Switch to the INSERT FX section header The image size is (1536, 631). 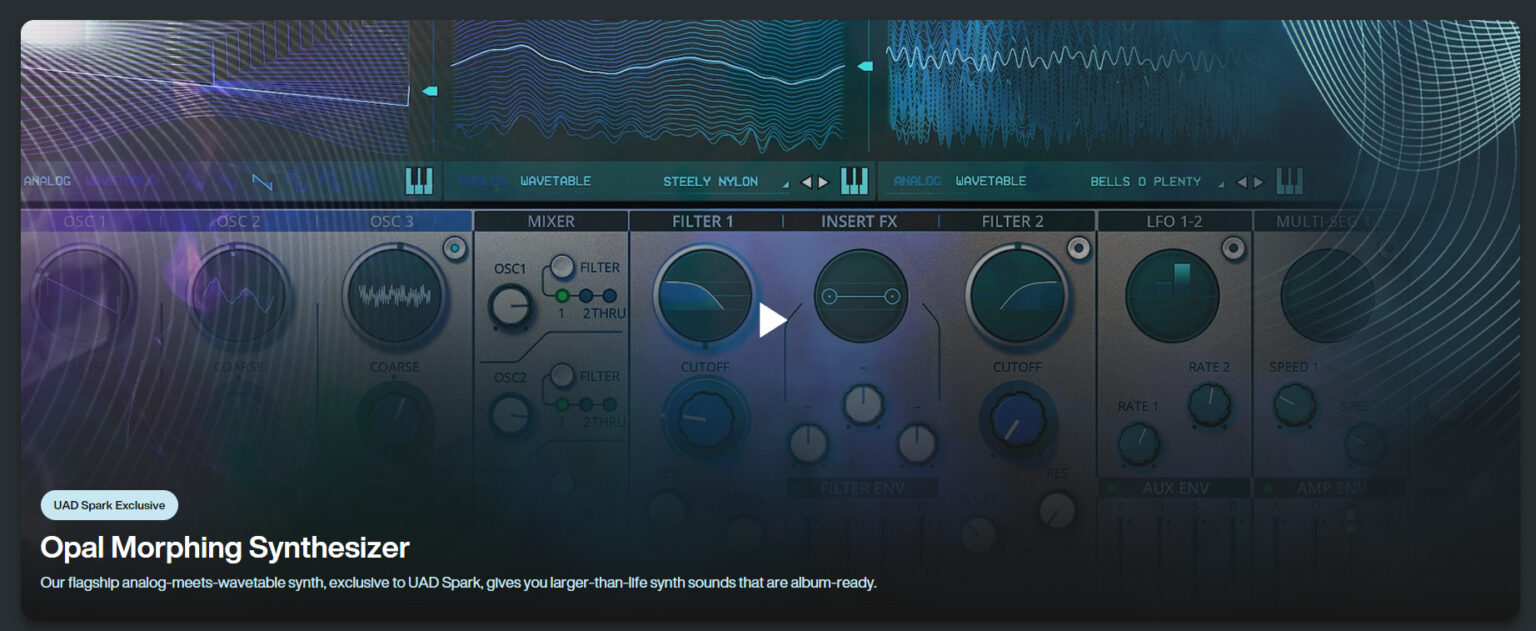859,220
